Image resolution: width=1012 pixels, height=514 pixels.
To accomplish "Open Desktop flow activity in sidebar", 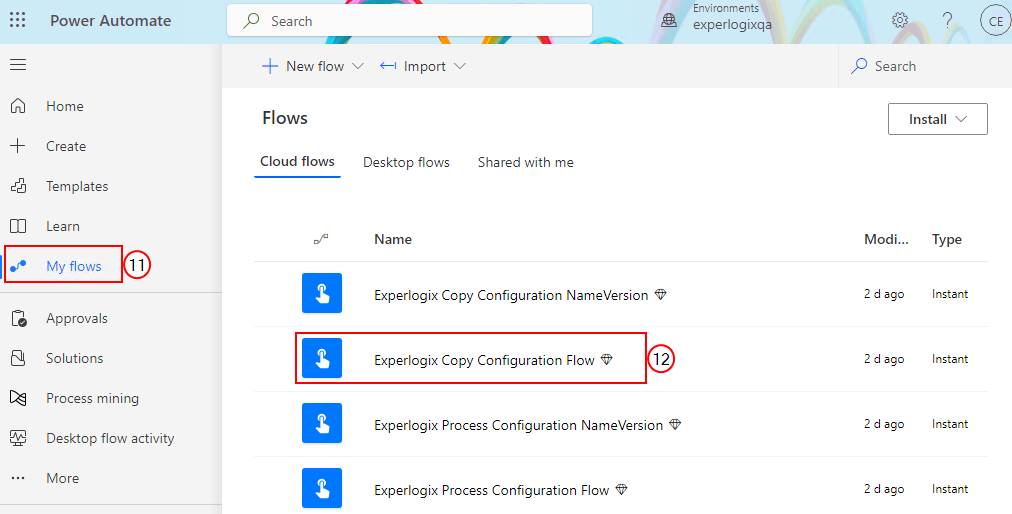I will pos(111,438).
